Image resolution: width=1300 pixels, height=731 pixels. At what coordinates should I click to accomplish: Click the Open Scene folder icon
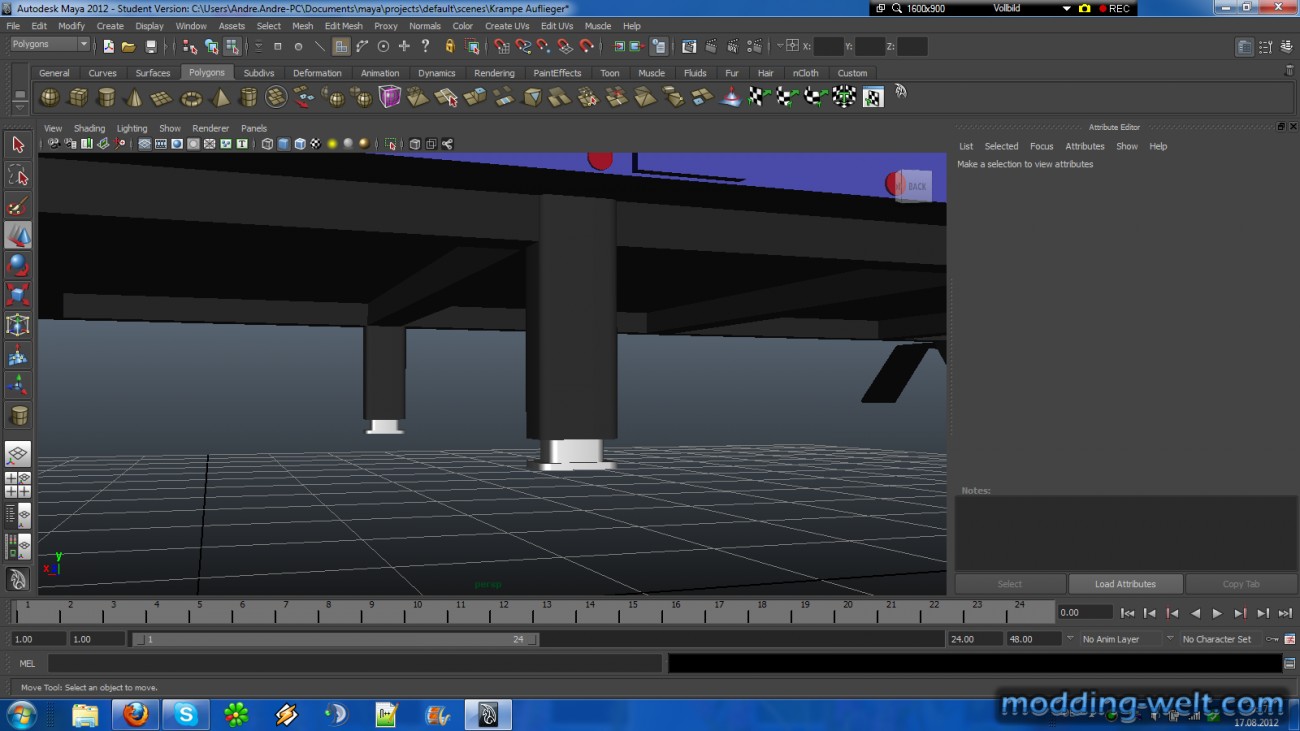(128, 46)
